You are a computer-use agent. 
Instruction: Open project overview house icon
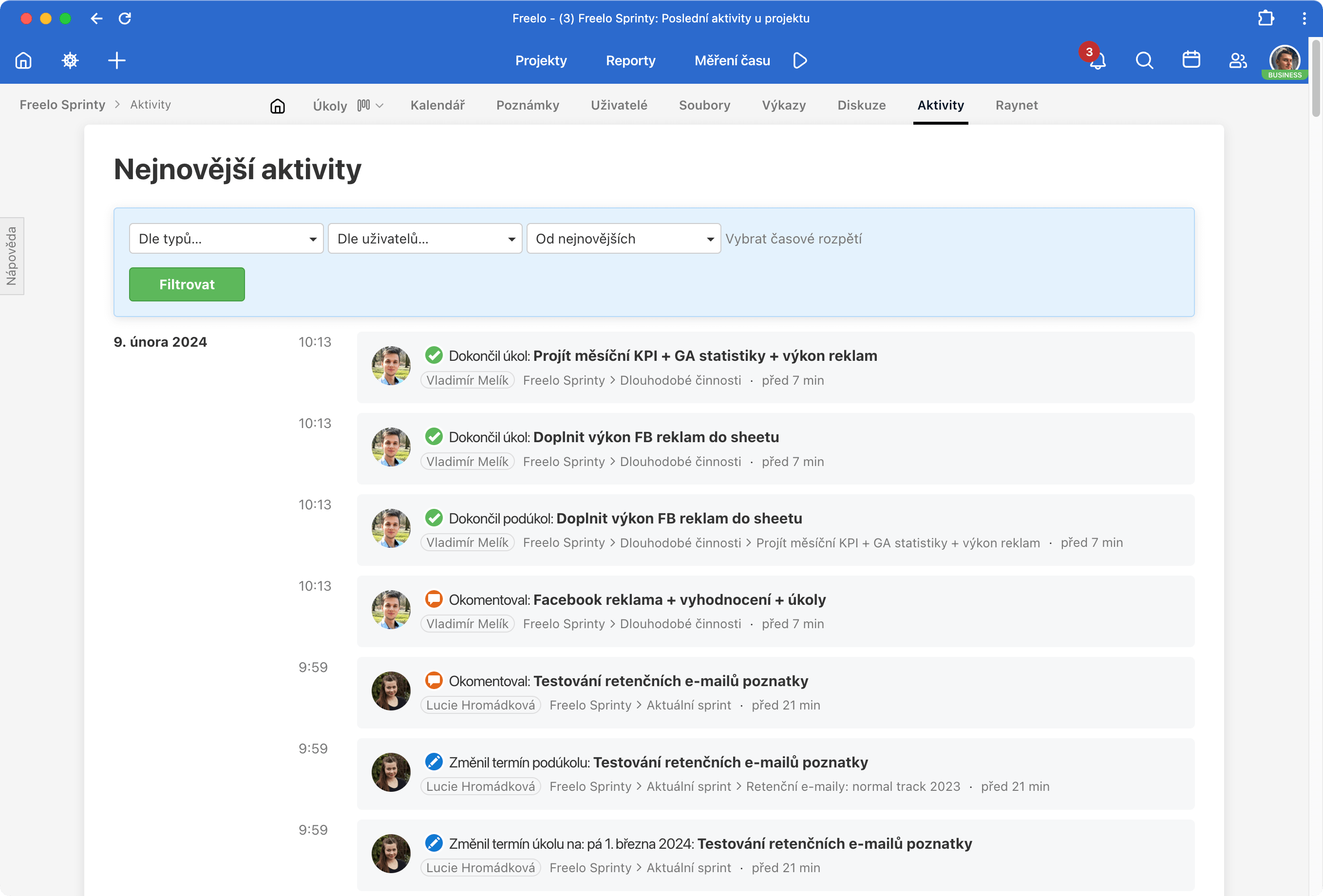pos(277,106)
